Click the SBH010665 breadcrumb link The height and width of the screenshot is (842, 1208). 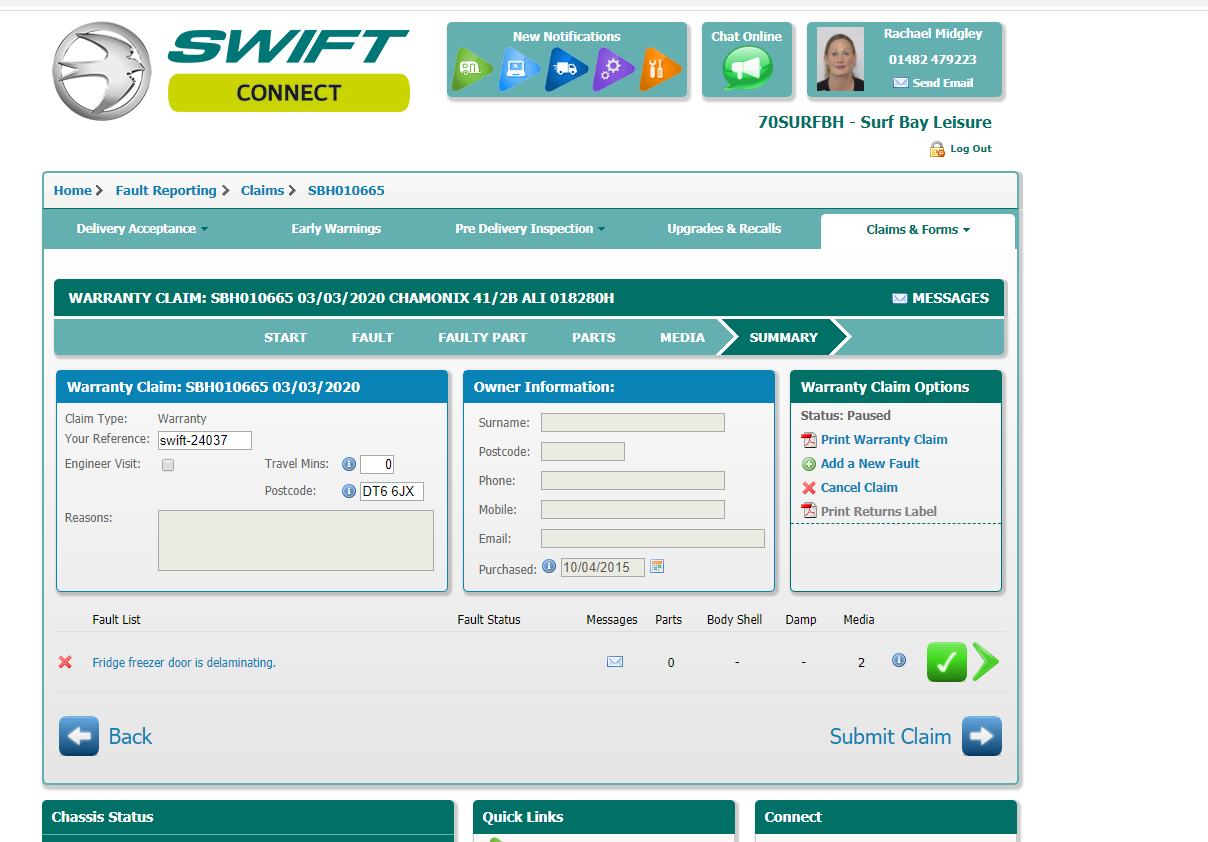click(x=346, y=191)
